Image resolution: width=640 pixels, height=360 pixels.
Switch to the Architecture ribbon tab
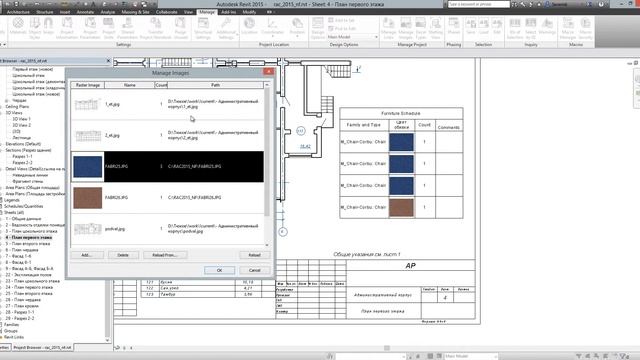[18, 12]
